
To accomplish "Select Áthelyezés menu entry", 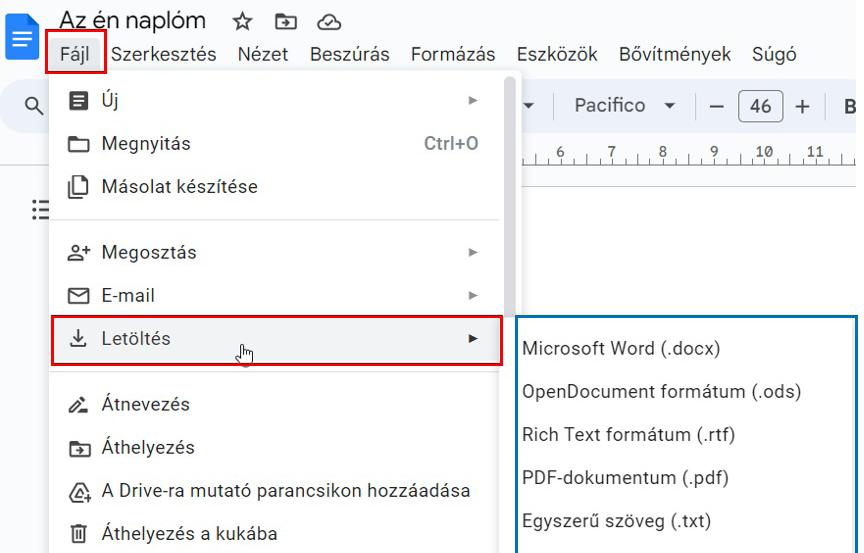I will [276, 447].
